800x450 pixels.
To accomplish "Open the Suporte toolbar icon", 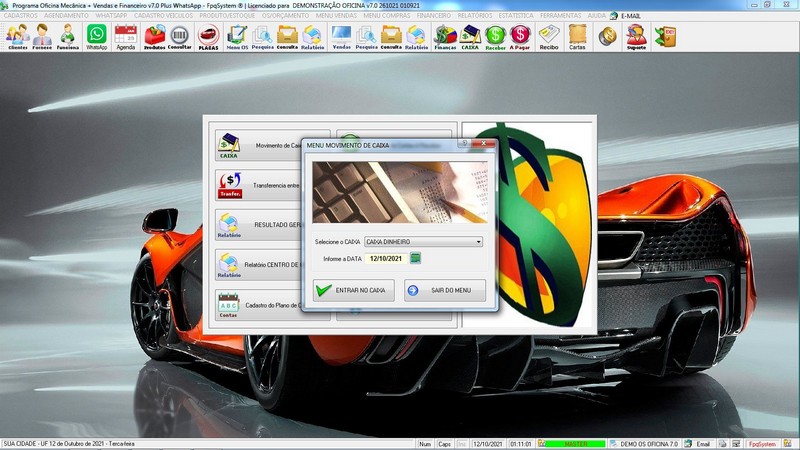I will coord(636,37).
